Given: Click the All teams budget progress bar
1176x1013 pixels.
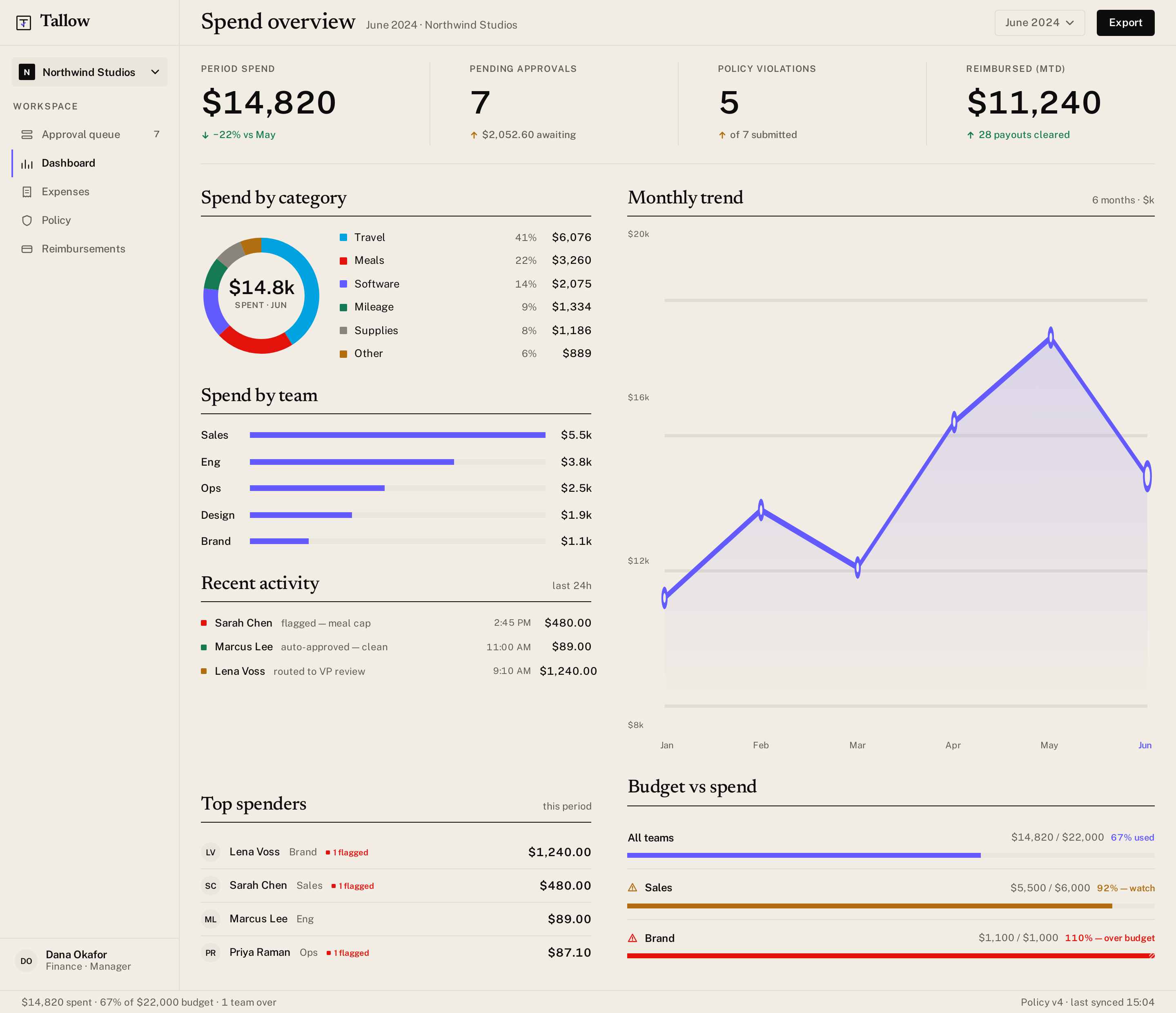Looking at the screenshot, I should pyautogui.click(x=891, y=855).
